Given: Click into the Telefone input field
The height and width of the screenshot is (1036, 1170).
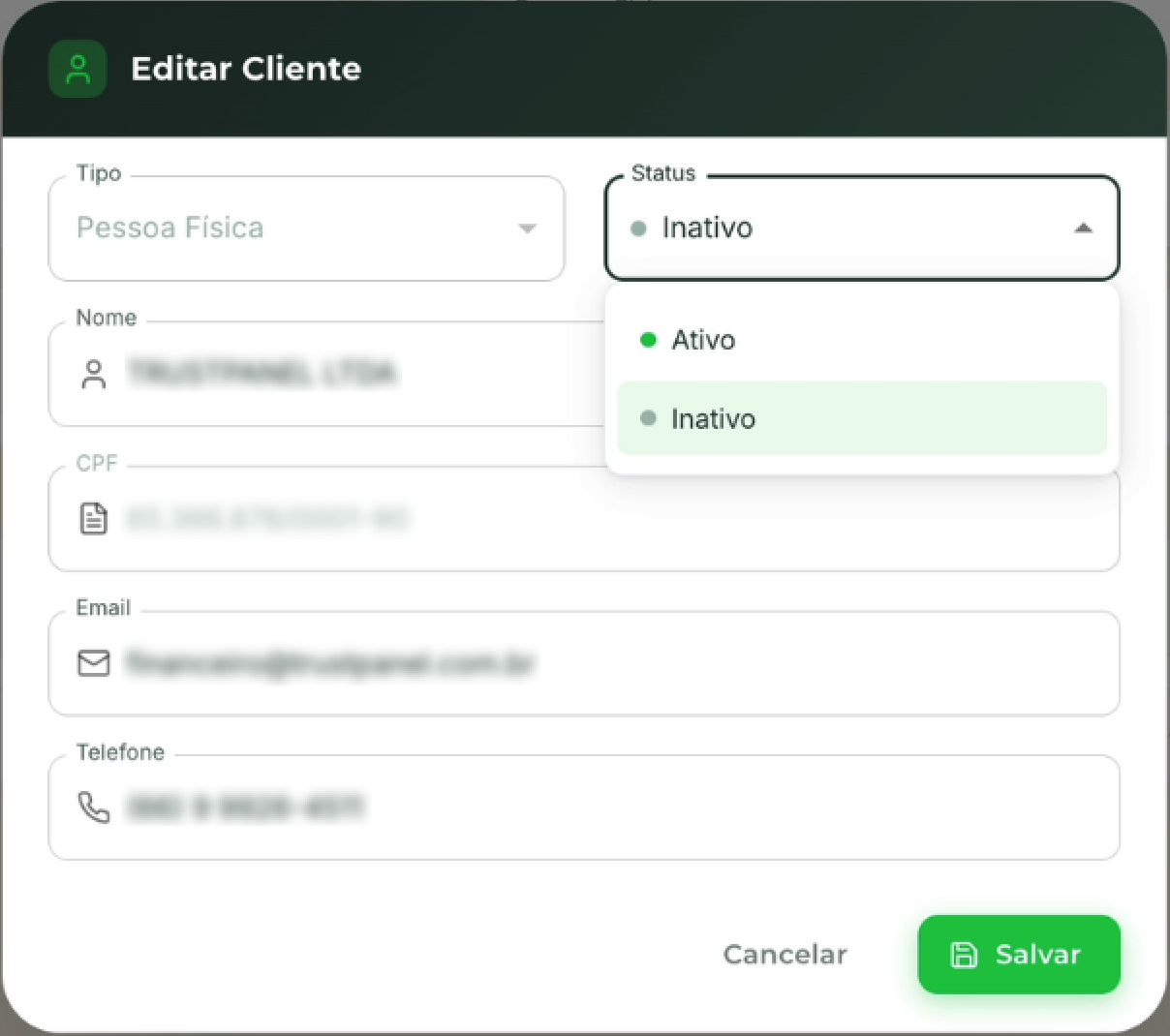Looking at the screenshot, I should (584, 807).
